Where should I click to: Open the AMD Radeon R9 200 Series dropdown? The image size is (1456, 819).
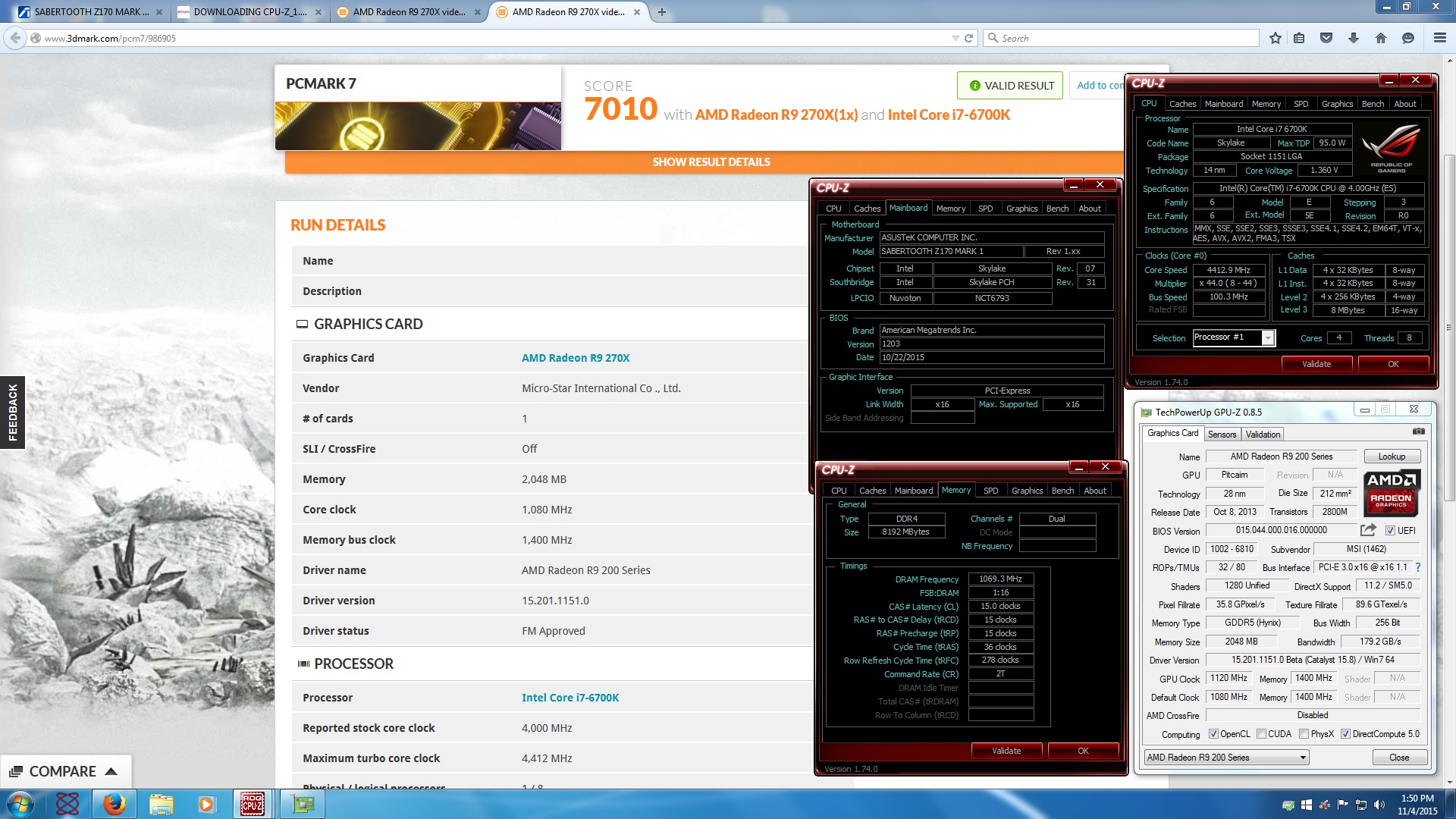[x=1226, y=758]
